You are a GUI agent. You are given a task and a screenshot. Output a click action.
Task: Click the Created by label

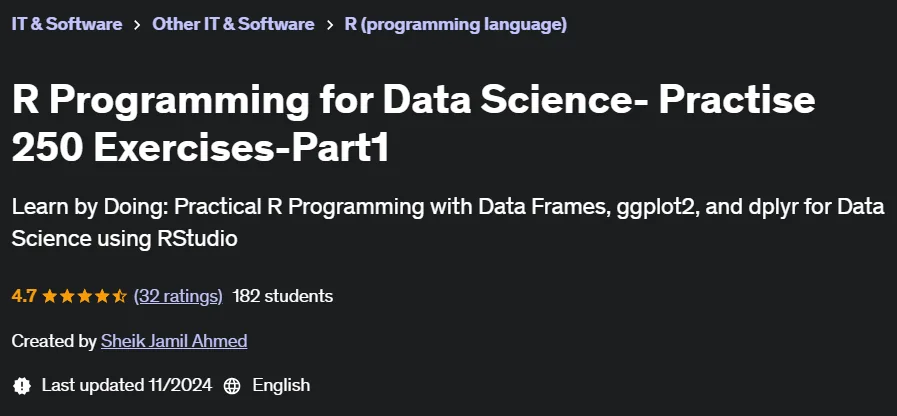(x=54, y=341)
